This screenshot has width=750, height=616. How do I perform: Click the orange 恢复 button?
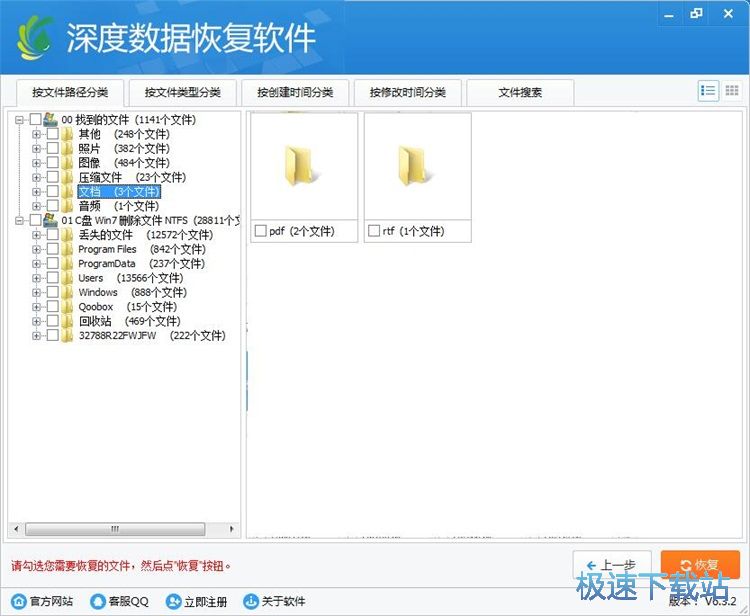[700, 565]
